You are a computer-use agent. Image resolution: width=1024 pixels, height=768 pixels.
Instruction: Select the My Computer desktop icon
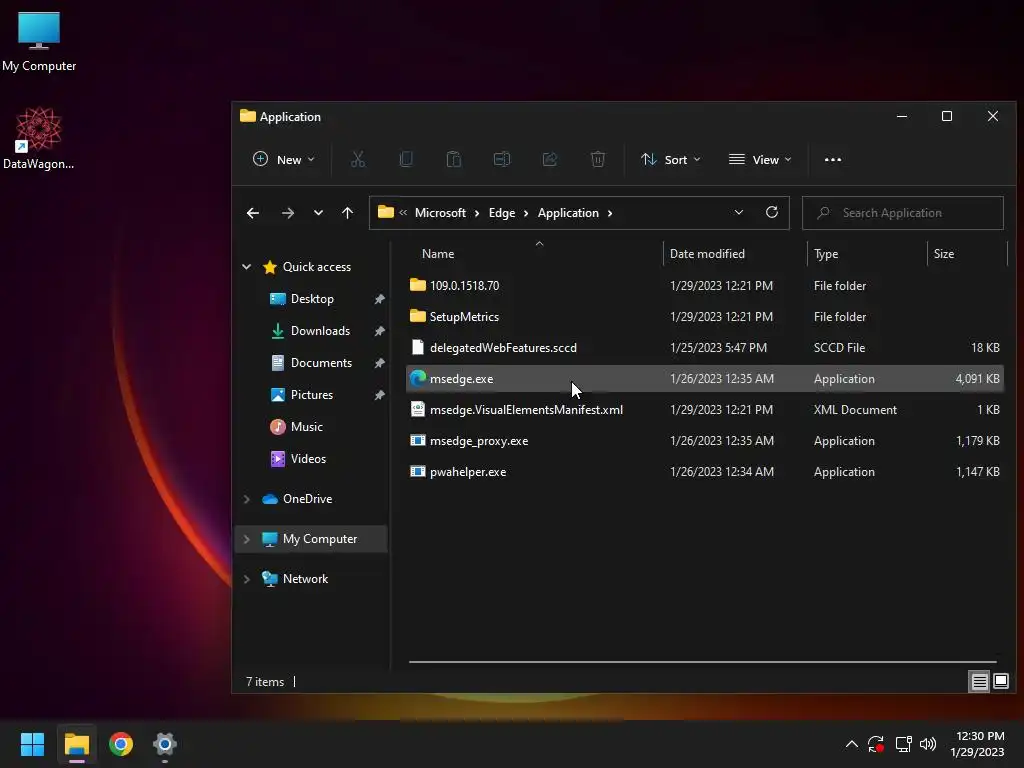tap(39, 42)
